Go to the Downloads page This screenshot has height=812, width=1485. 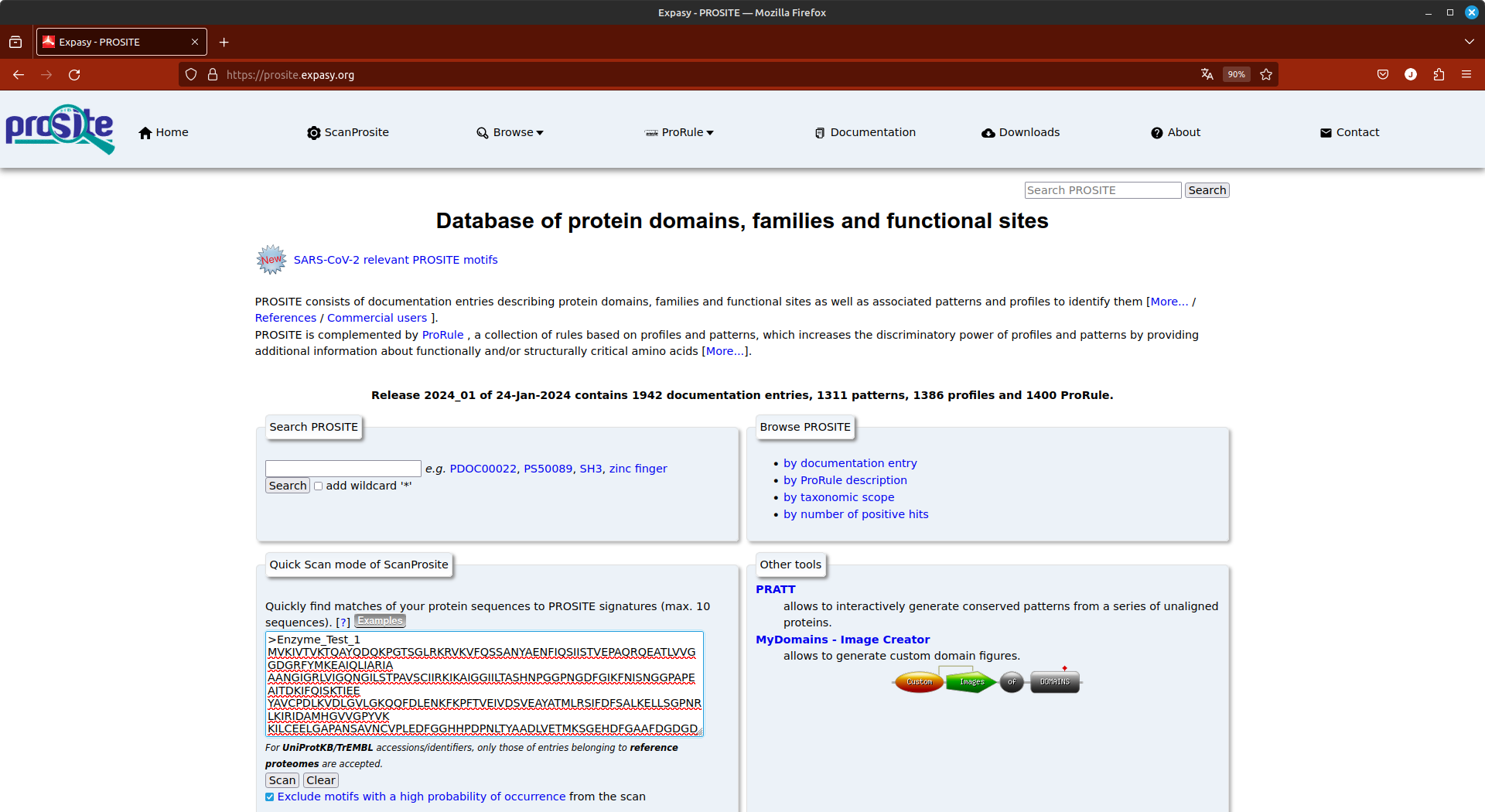tap(1021, 132)
